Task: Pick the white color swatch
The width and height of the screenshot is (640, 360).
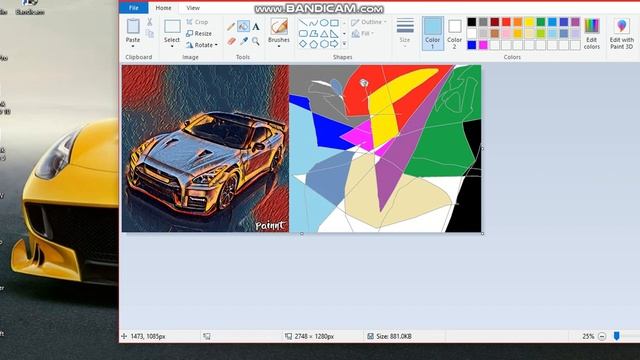Action: click(472, 33)
